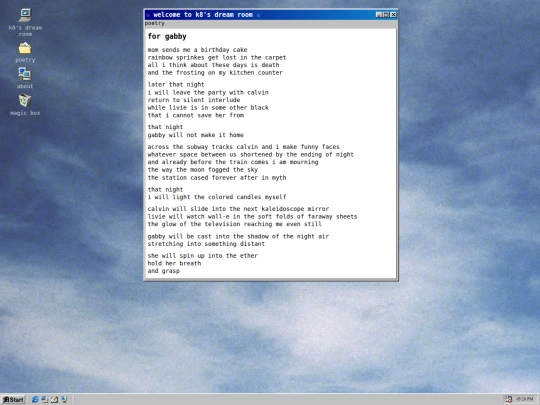The width and height of the screenshot is (540, 405).
Task: Click the line 'and the frosting on my kitchen counter'
Action: click(215, 73)
